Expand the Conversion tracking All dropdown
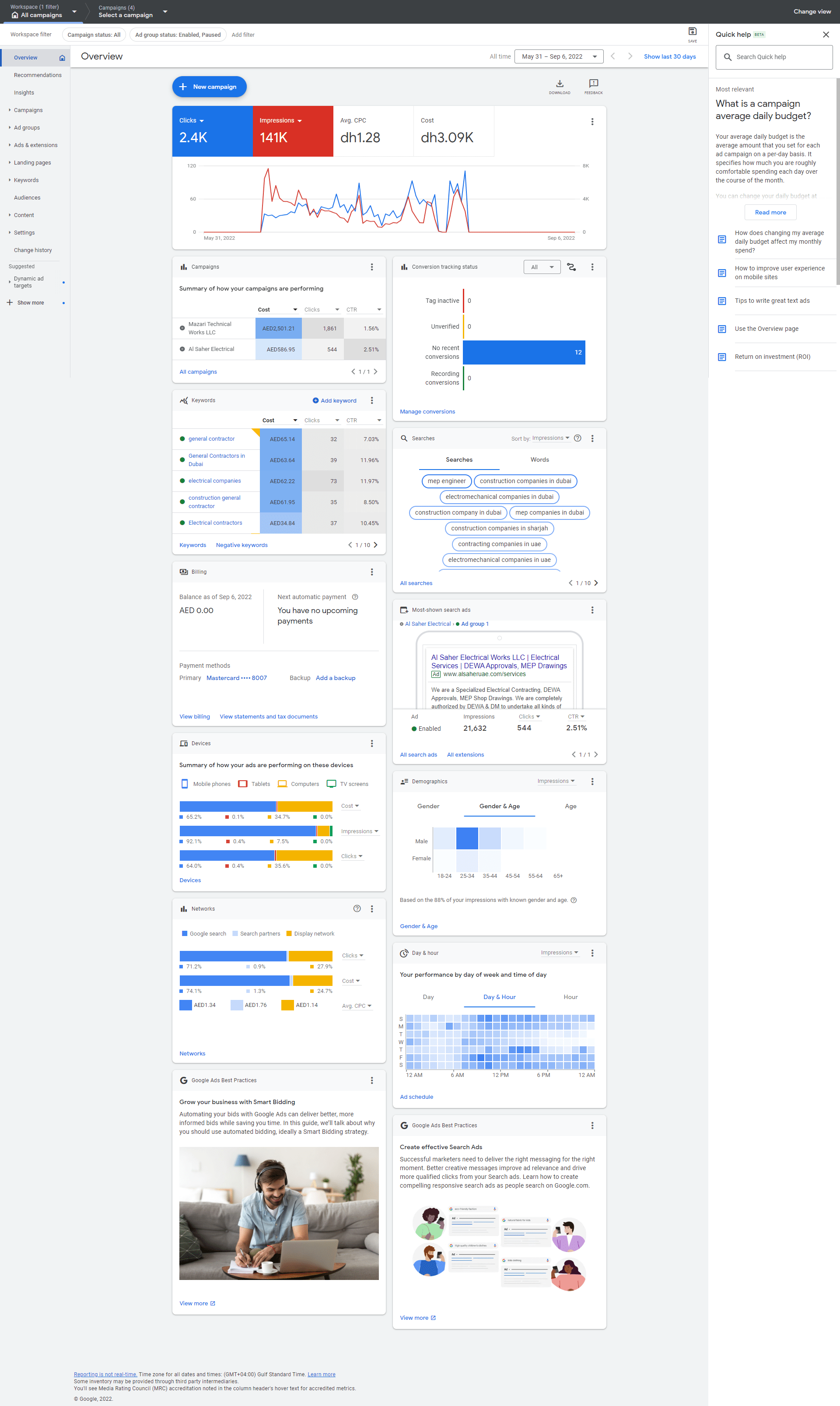 [542, 267]
